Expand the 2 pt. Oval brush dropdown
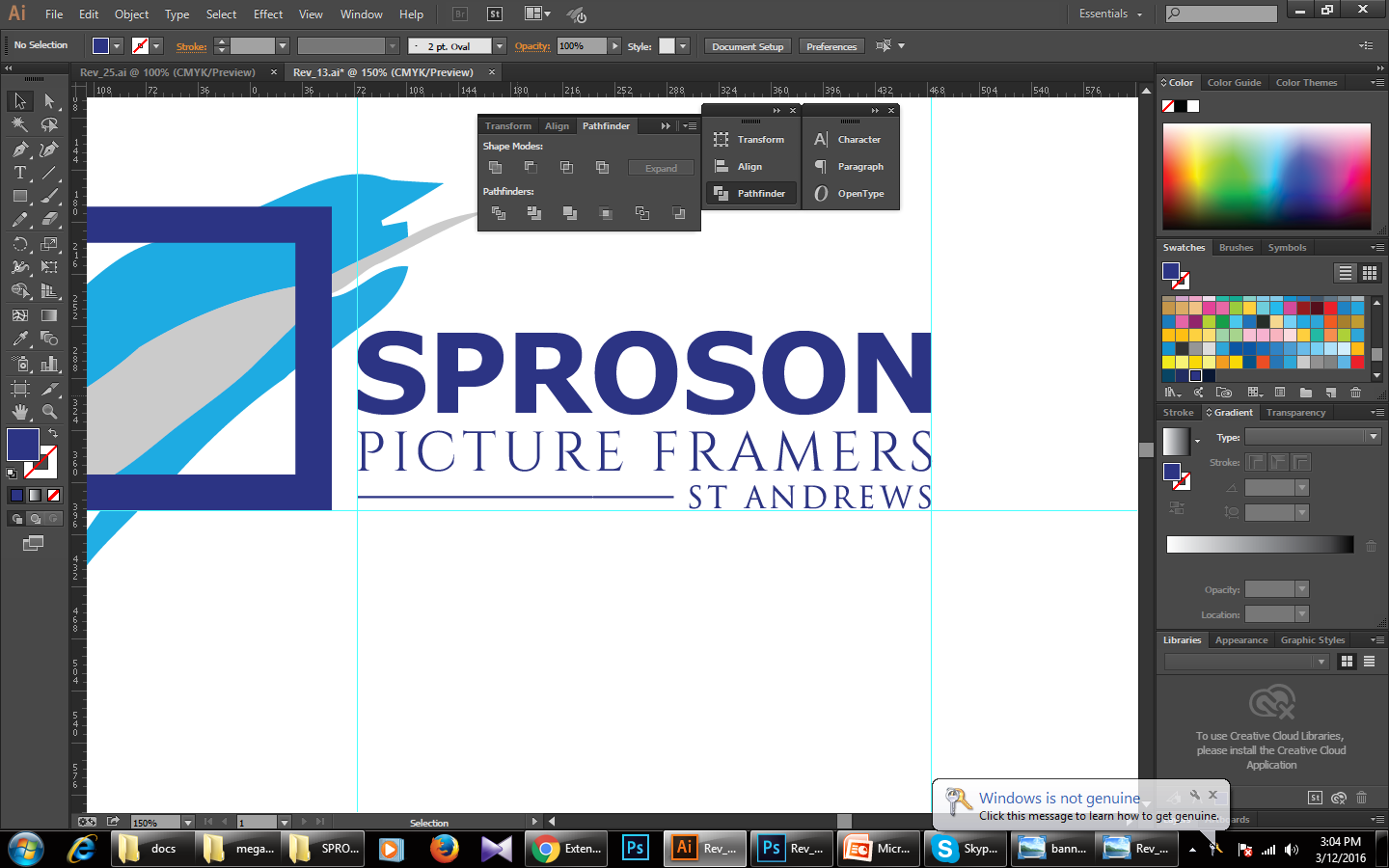 (500, 46)
